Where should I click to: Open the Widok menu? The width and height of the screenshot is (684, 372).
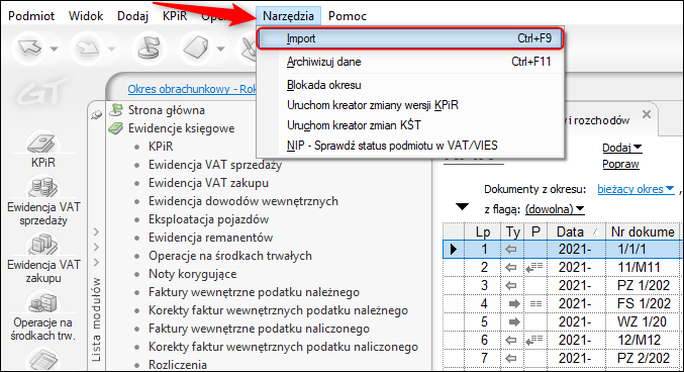[x=86, y=16]
